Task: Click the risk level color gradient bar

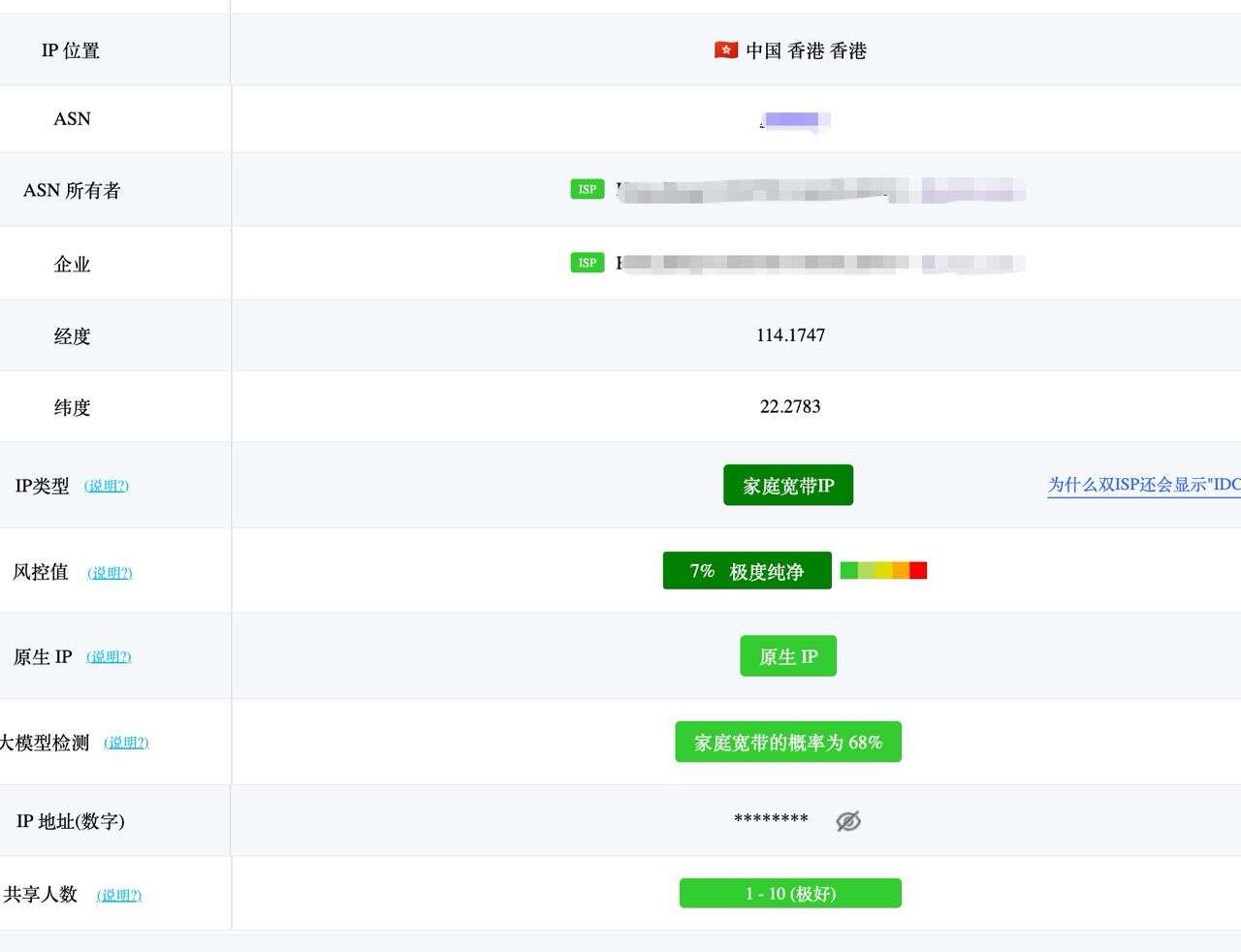Action: pyautogui.click(x=883, y=571)
